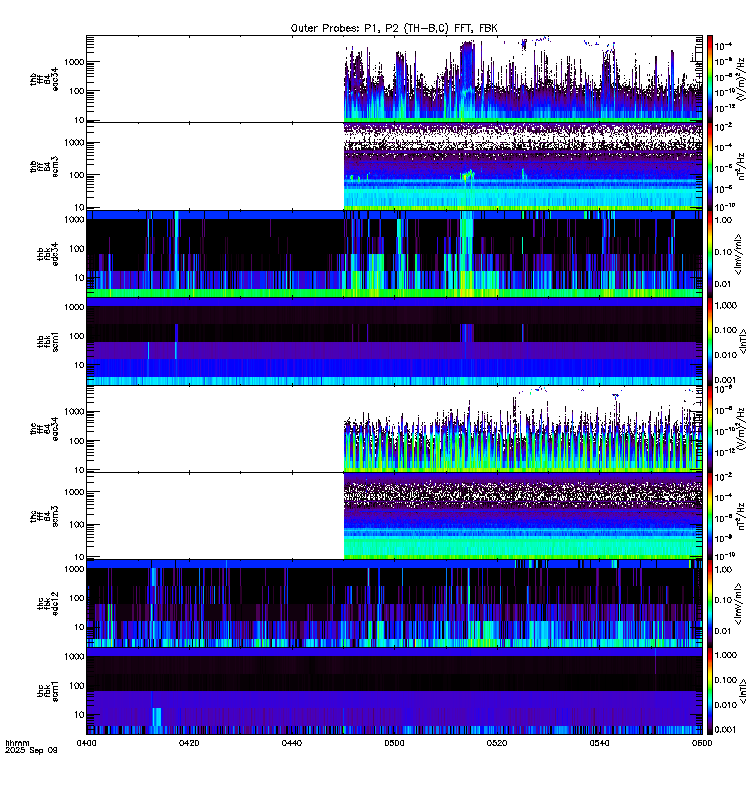This screenshot has height=800, width=750.
Task: Click the color bar beside thc fbk scm1 panel
Action: tap(709, 691)
